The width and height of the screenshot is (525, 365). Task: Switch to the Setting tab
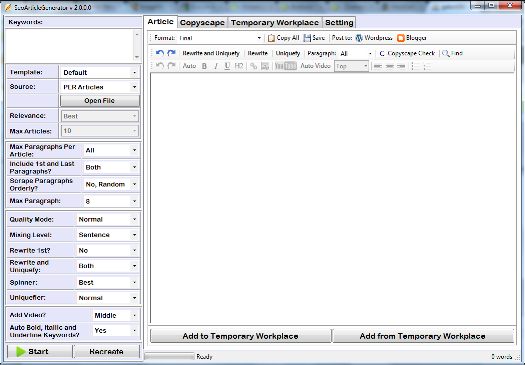[339, 22]
